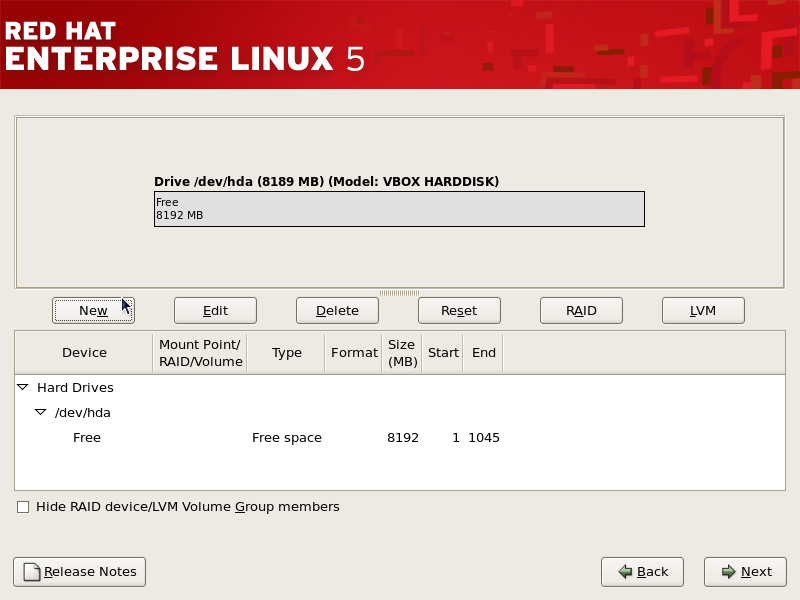Click the 1045 end cylinder value
The image size is (800, 600).
484,438
